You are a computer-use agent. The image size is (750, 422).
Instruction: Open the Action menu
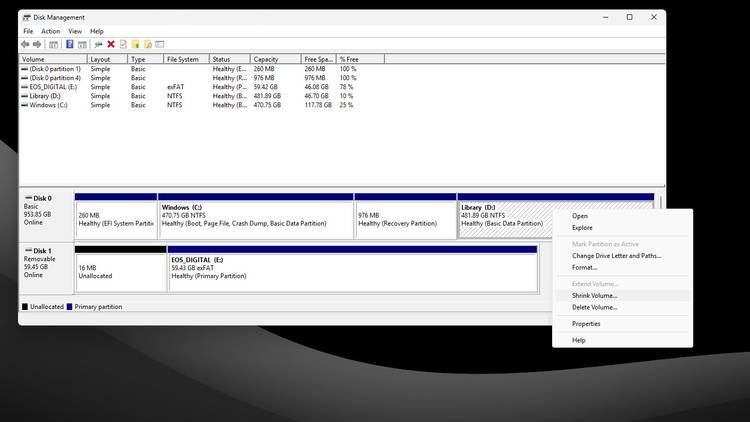50,31
